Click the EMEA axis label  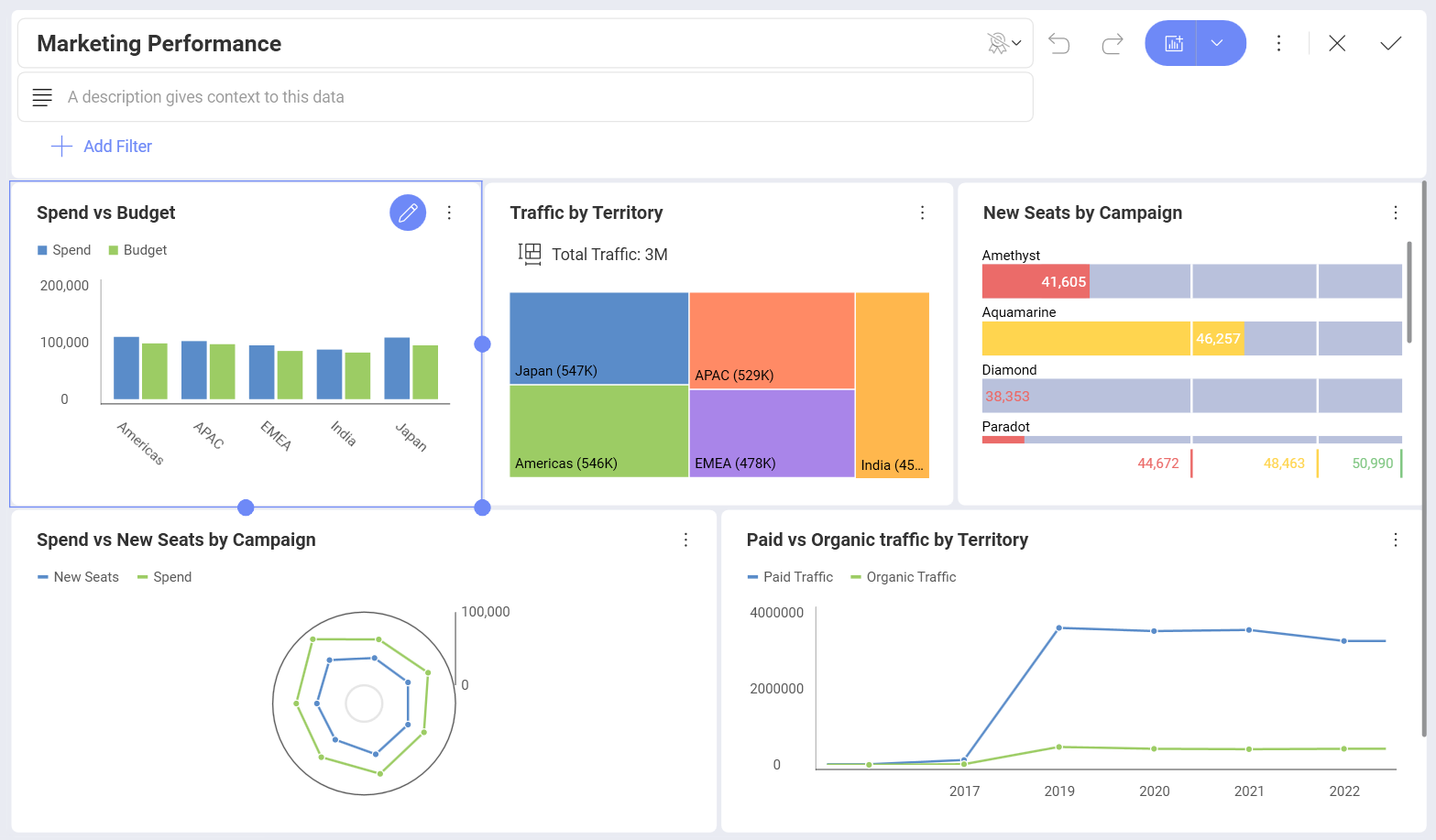click(x=276, y=435)
